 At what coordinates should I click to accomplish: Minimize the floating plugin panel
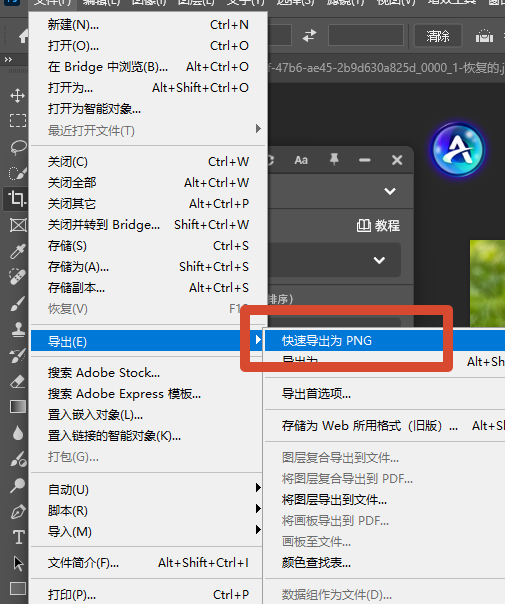tap(364, 160)
